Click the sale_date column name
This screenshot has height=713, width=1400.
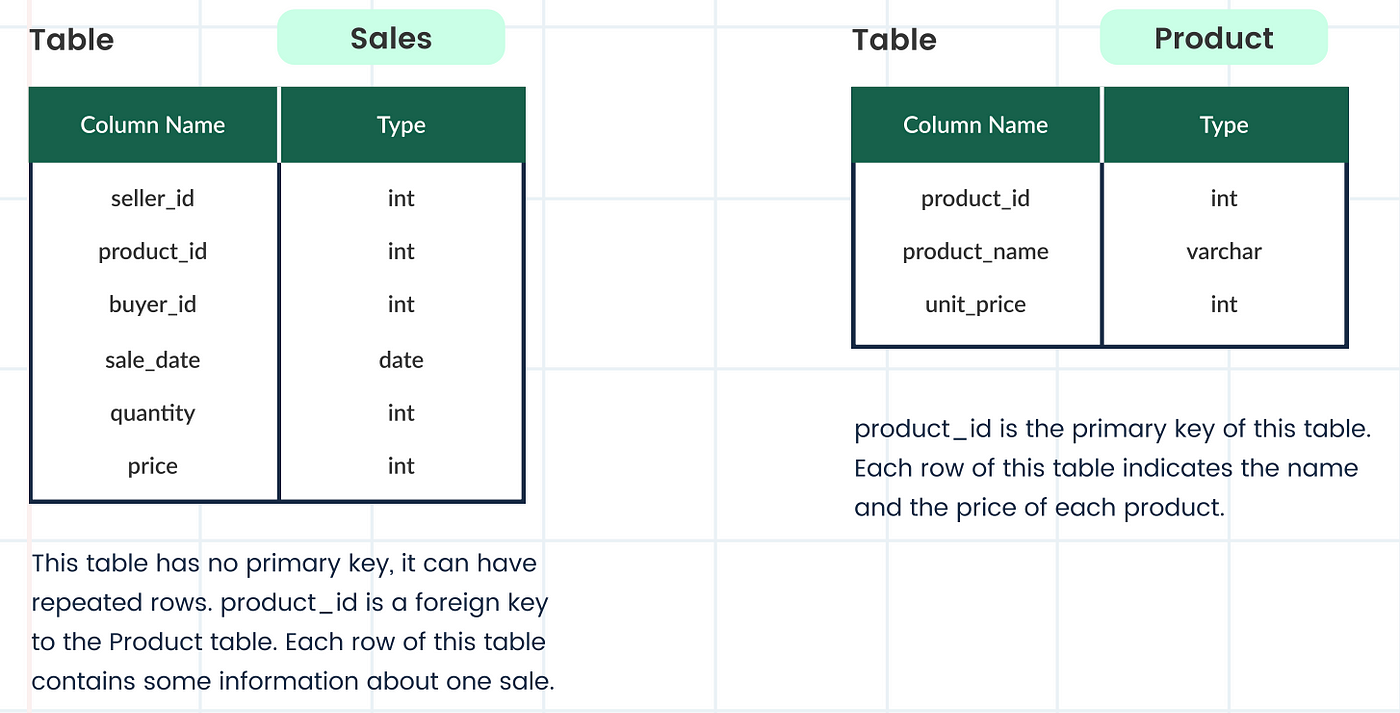(153, 360)
